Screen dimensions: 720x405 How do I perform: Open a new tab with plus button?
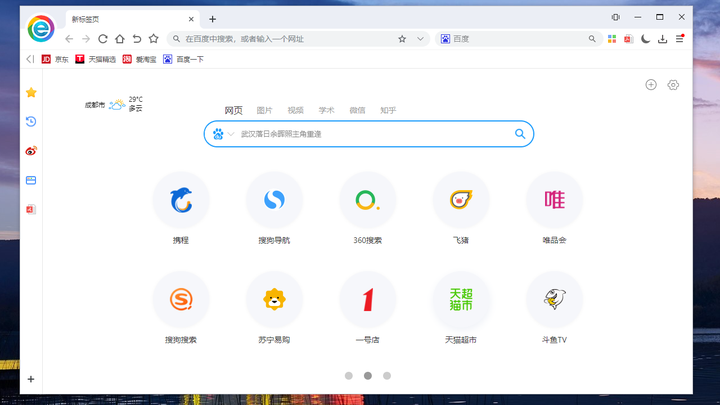212,19
